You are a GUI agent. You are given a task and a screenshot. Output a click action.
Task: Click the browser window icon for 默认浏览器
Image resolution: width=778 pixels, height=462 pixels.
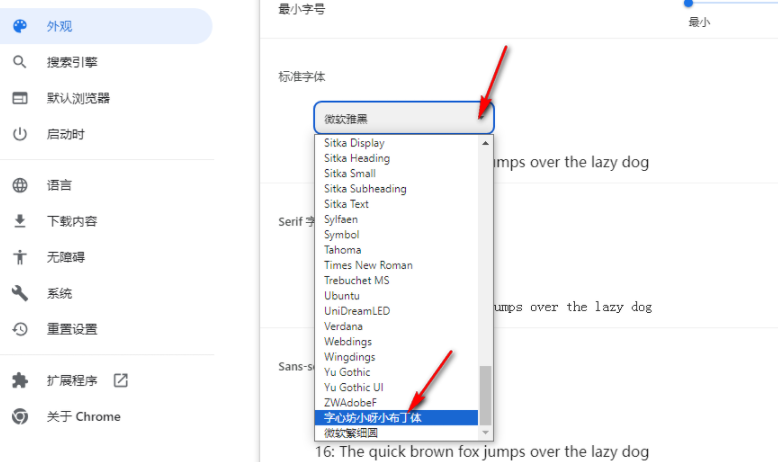[x=20, y=98]
